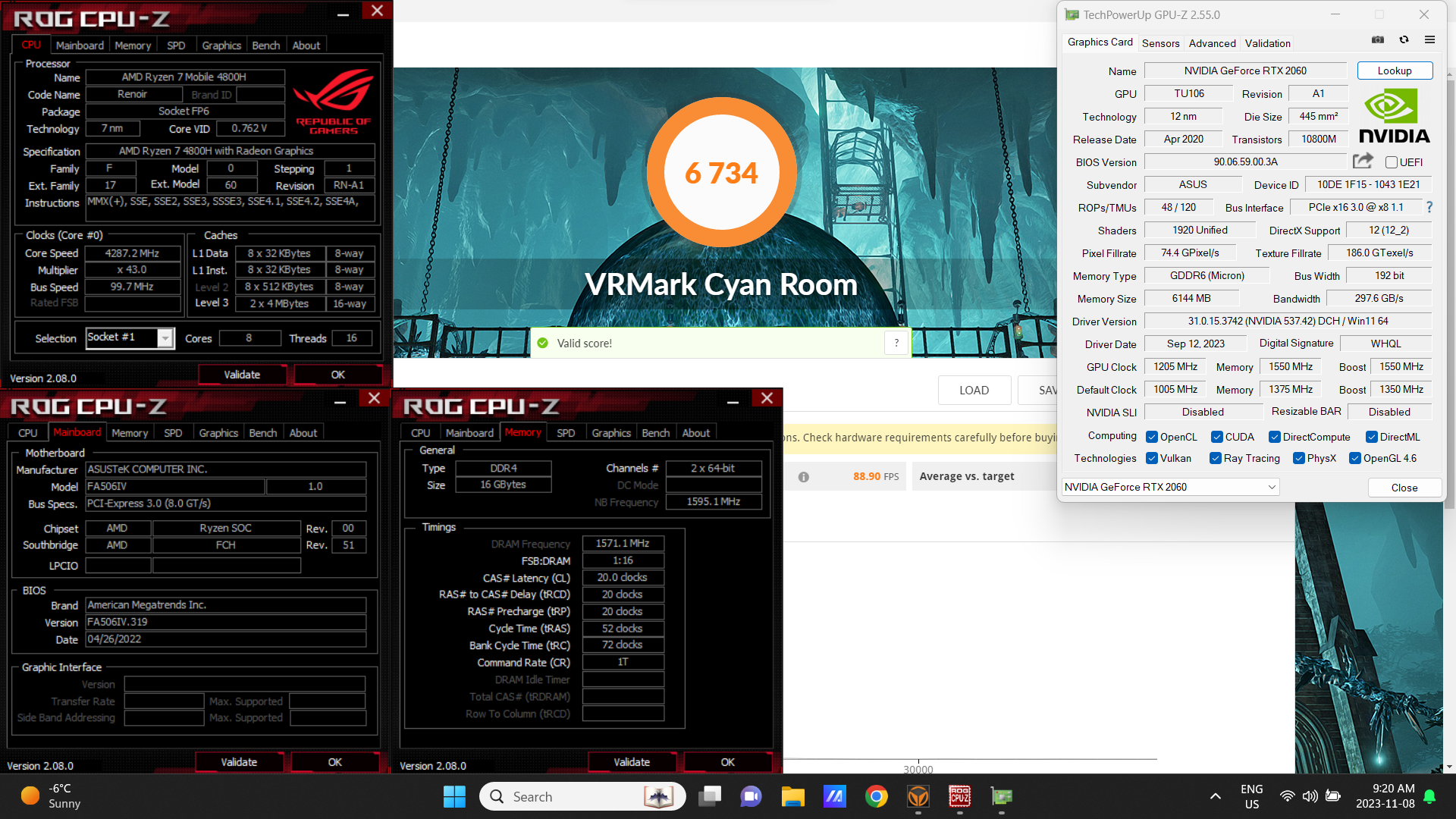Open the NVIDIA GeForce RTX 2060 GPU dropdown

coord(1170,487)
